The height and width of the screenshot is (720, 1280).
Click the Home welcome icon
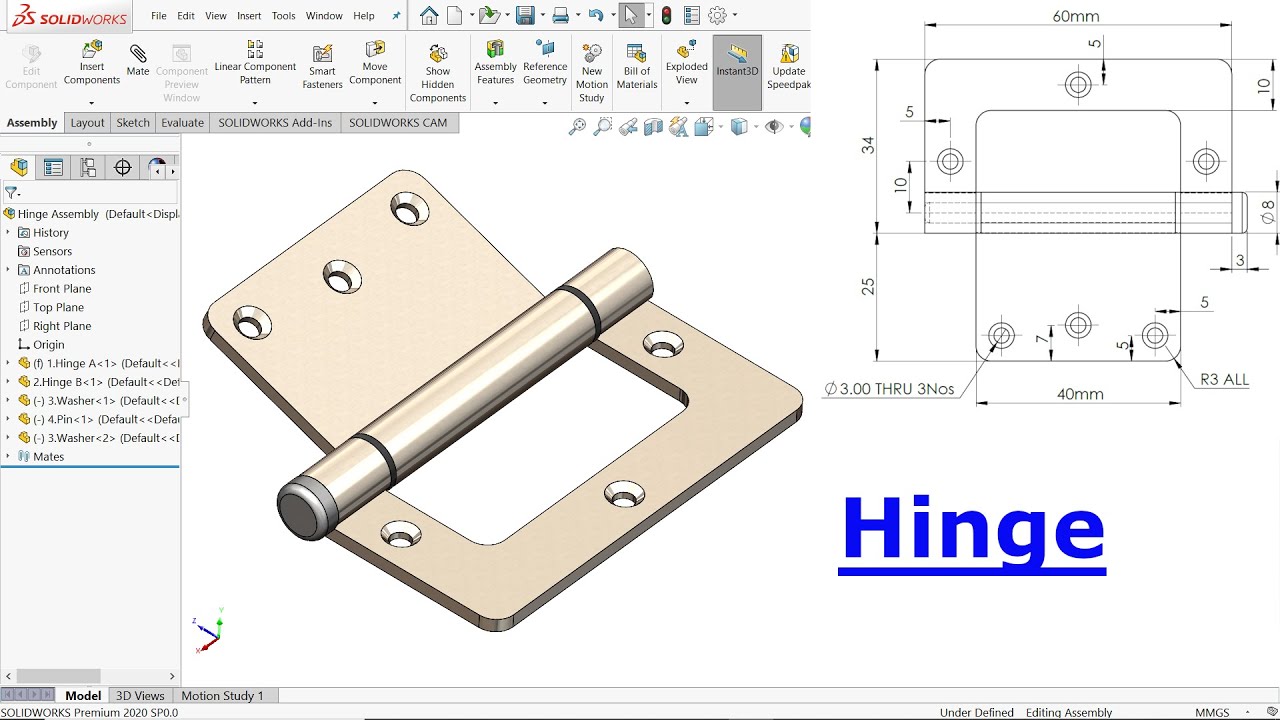[429, 15]
